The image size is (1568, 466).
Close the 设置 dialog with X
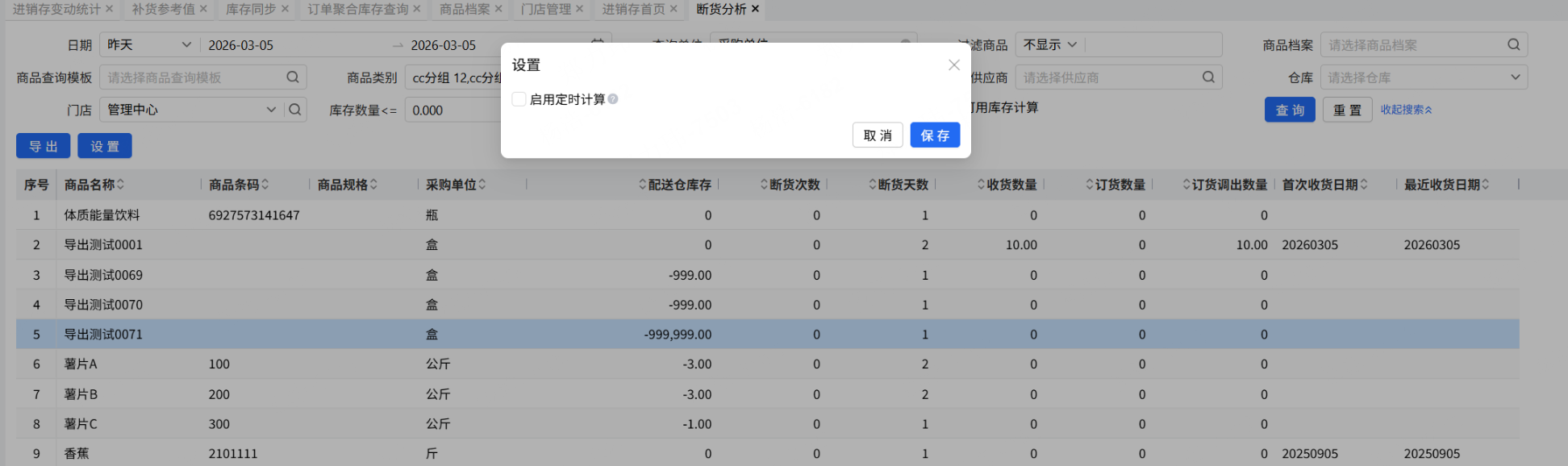(x=954, y=64)
